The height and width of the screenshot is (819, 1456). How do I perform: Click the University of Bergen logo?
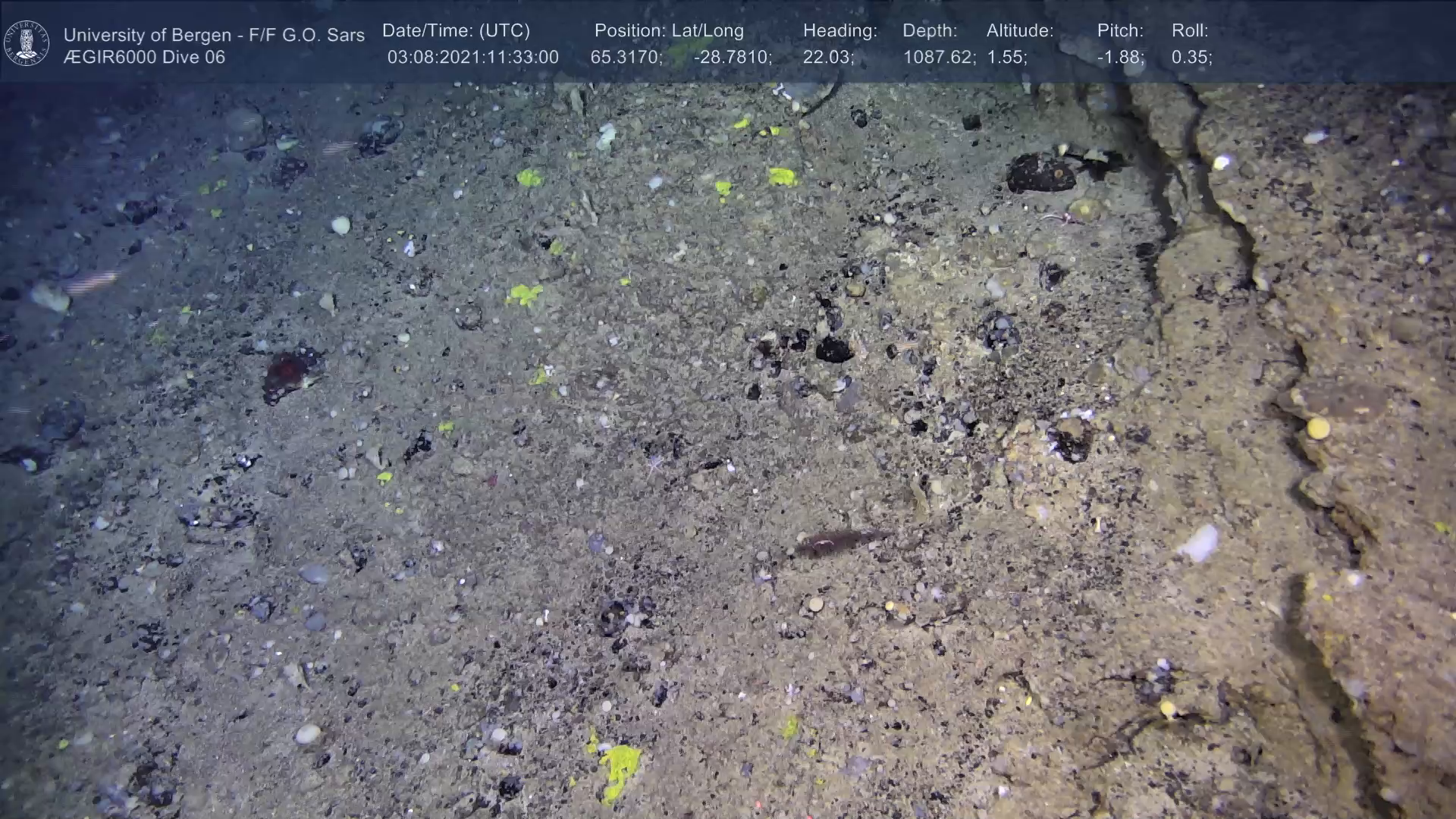click(27, 42)
